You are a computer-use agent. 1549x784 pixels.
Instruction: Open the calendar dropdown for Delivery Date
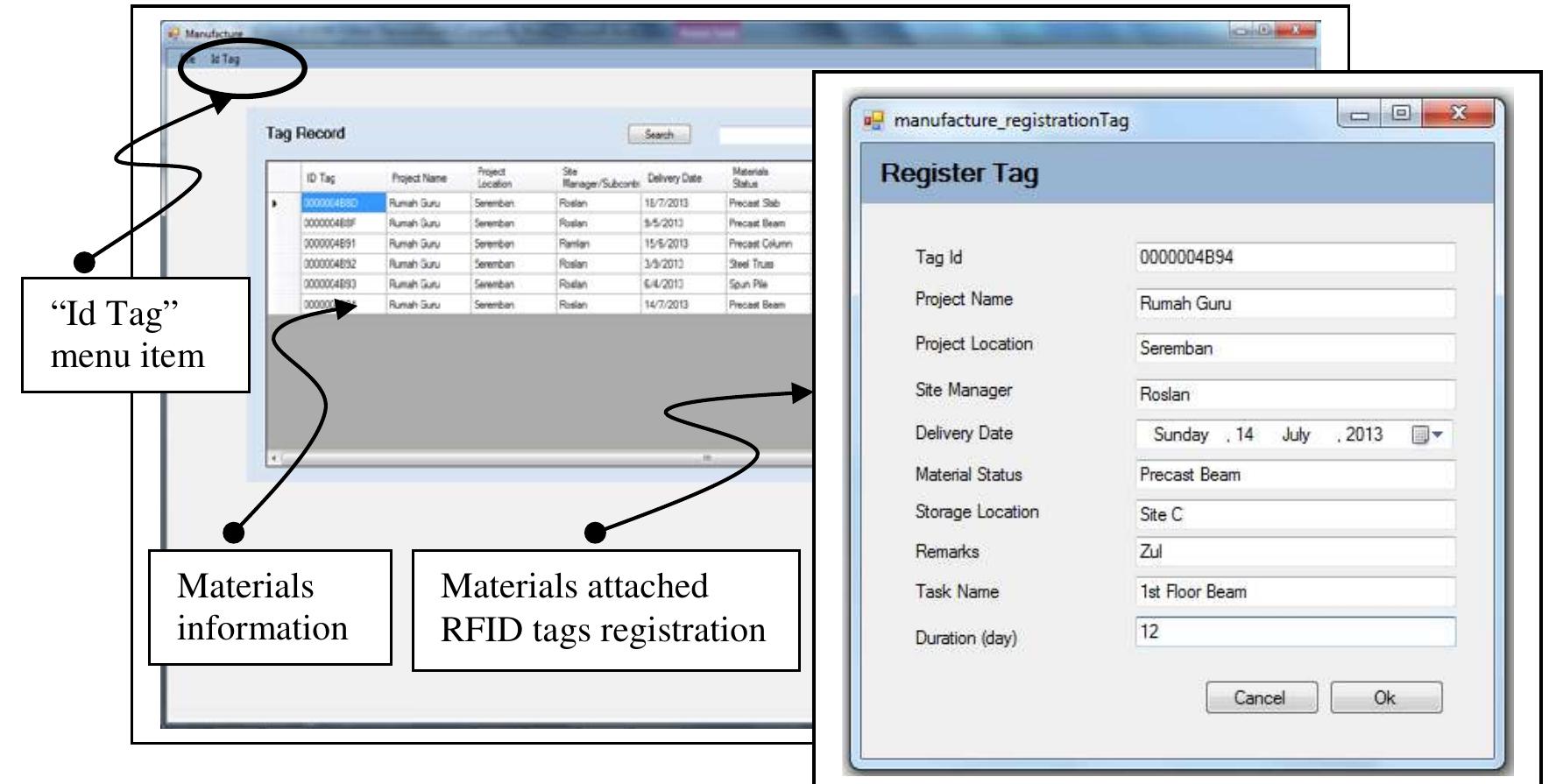coord(1427,434)
